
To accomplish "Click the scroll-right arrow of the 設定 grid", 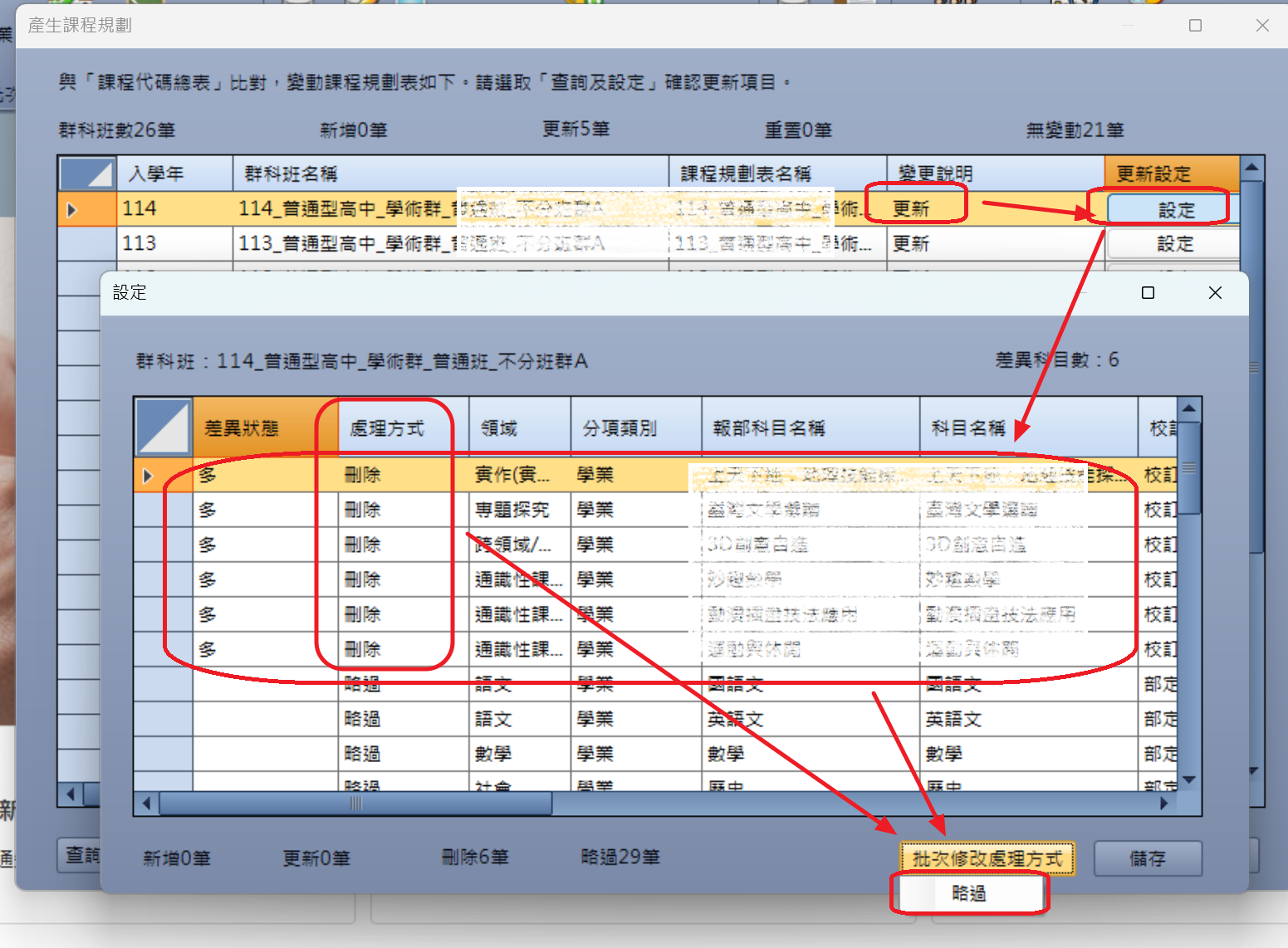I will pos(1164,804).
